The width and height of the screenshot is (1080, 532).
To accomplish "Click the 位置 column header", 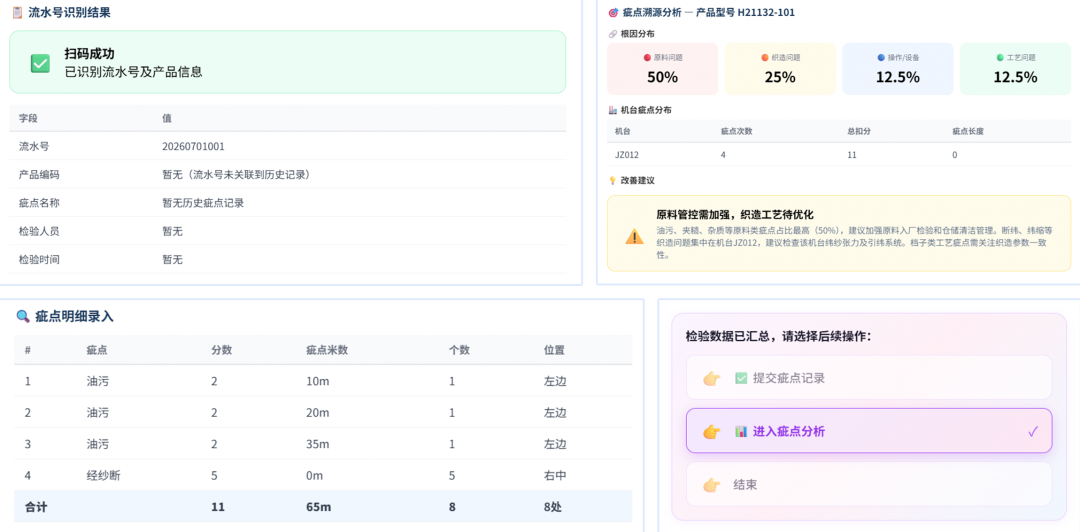I will [x=554, y=350].
